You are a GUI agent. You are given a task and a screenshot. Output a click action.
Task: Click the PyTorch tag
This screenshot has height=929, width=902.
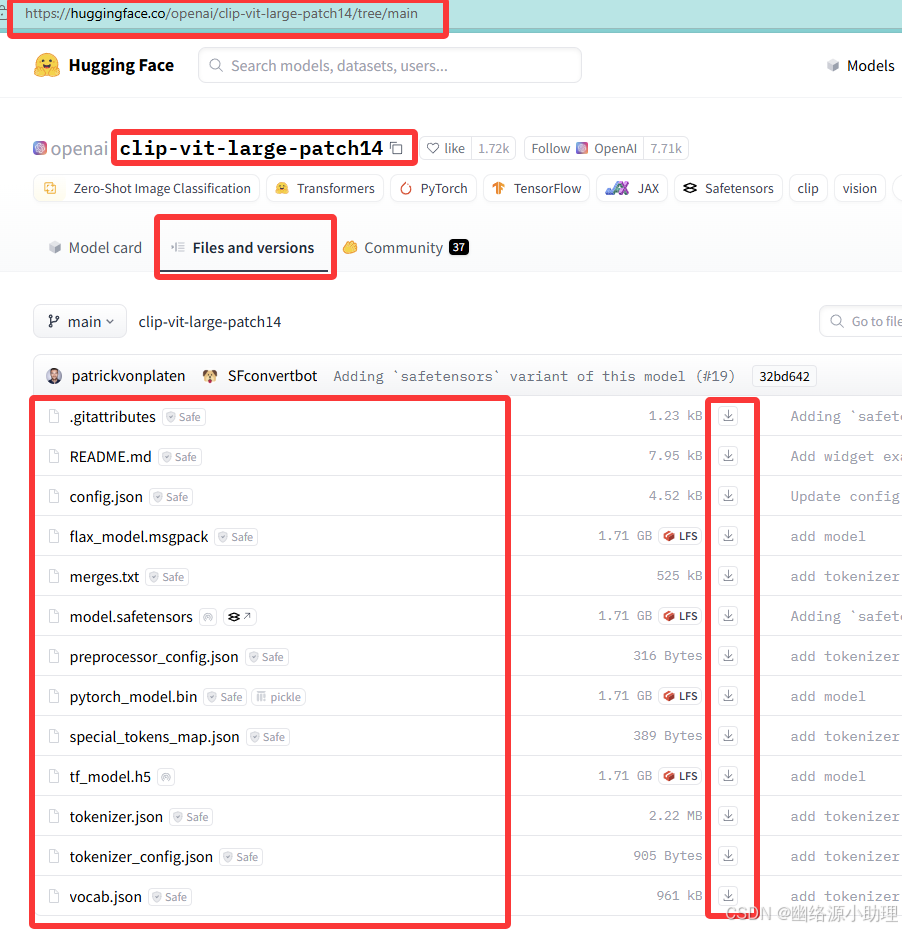pyautogui.click(x=433, y=188)
